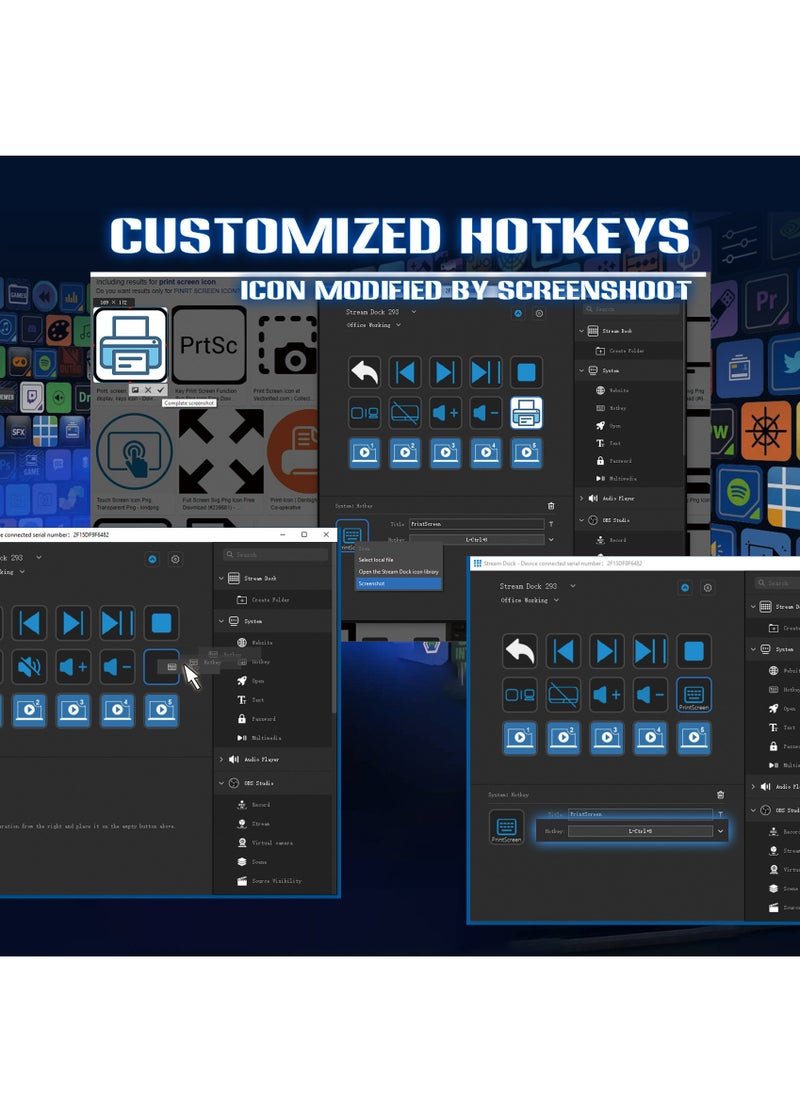Expand the Audio Player group in the top window
Screen dimensions: 800x1096
pos(581,498)
